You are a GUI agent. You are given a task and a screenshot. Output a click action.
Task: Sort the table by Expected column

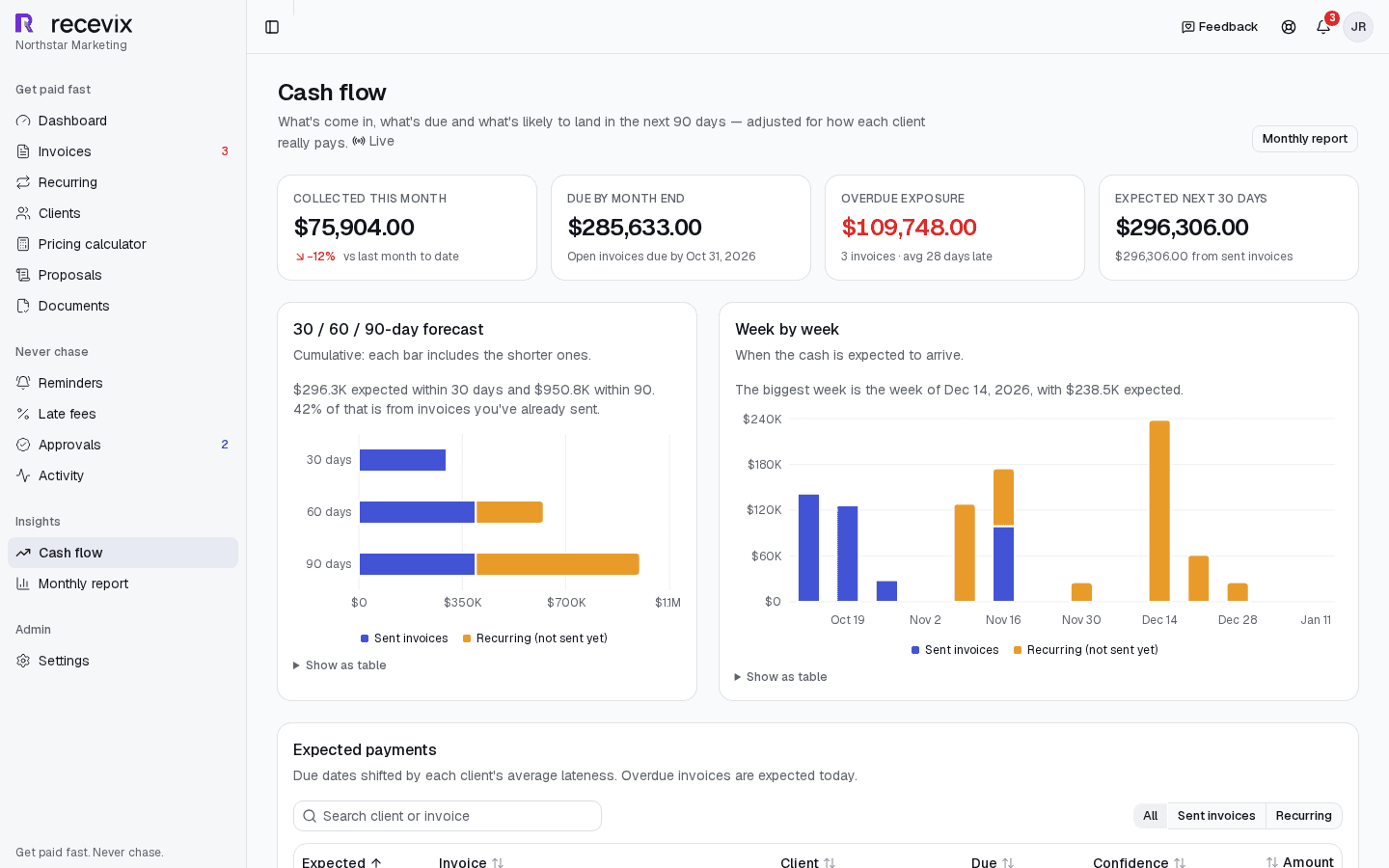pos(342,862)
